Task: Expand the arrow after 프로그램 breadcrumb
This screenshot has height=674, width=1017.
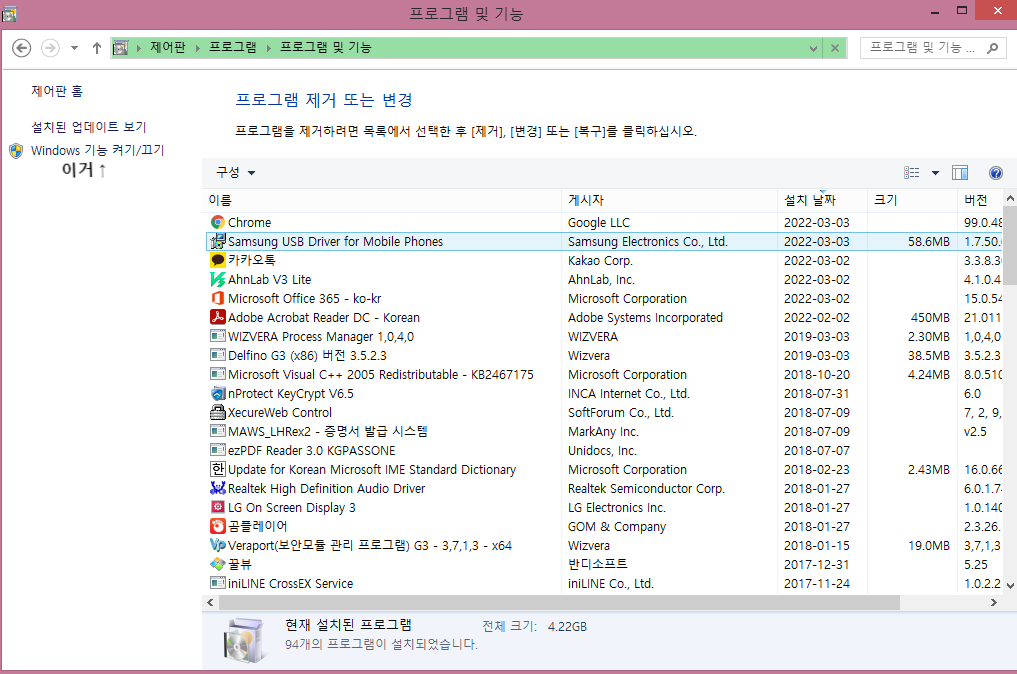Action: 269,48
